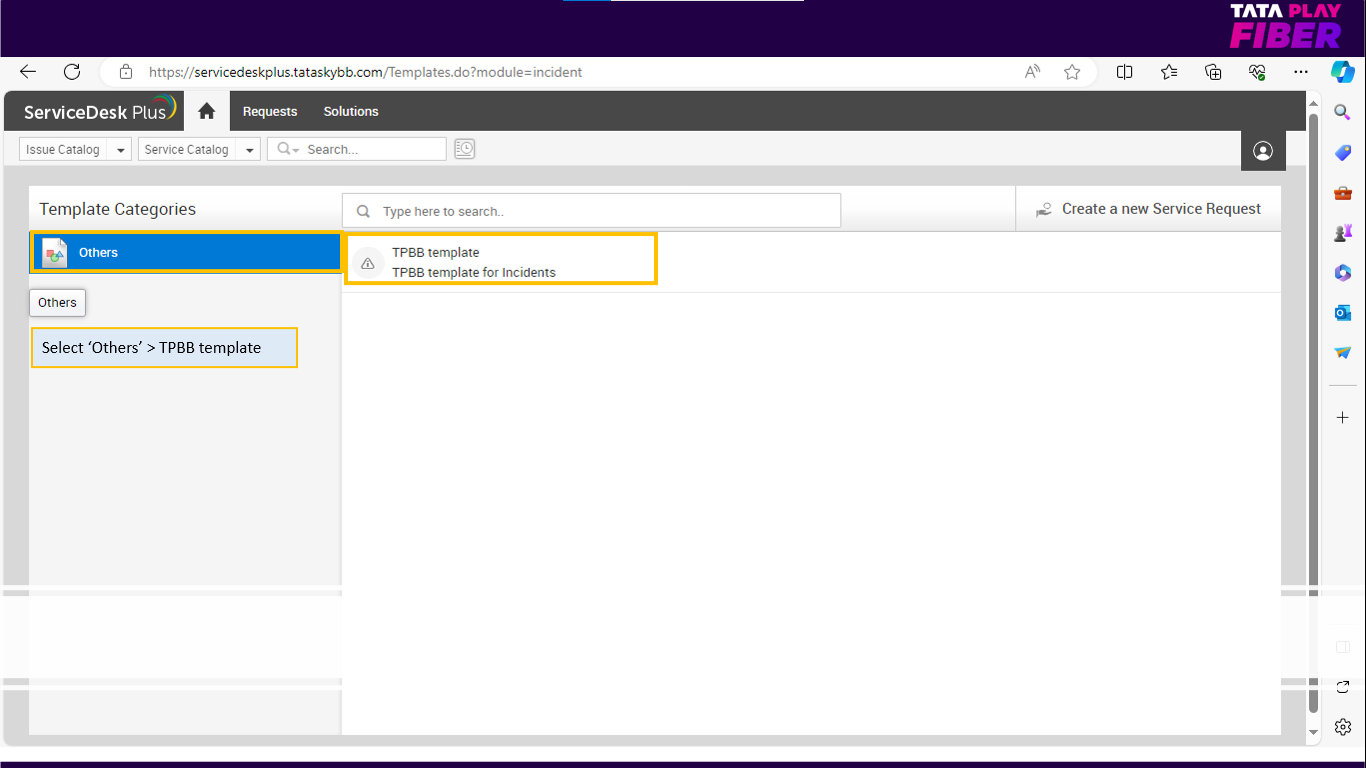Image resolution: width=1366 pixels, height=768 pixels.
Task: Open the paper plane Drop sidebar icon
Action: [x=1342, y=352]
